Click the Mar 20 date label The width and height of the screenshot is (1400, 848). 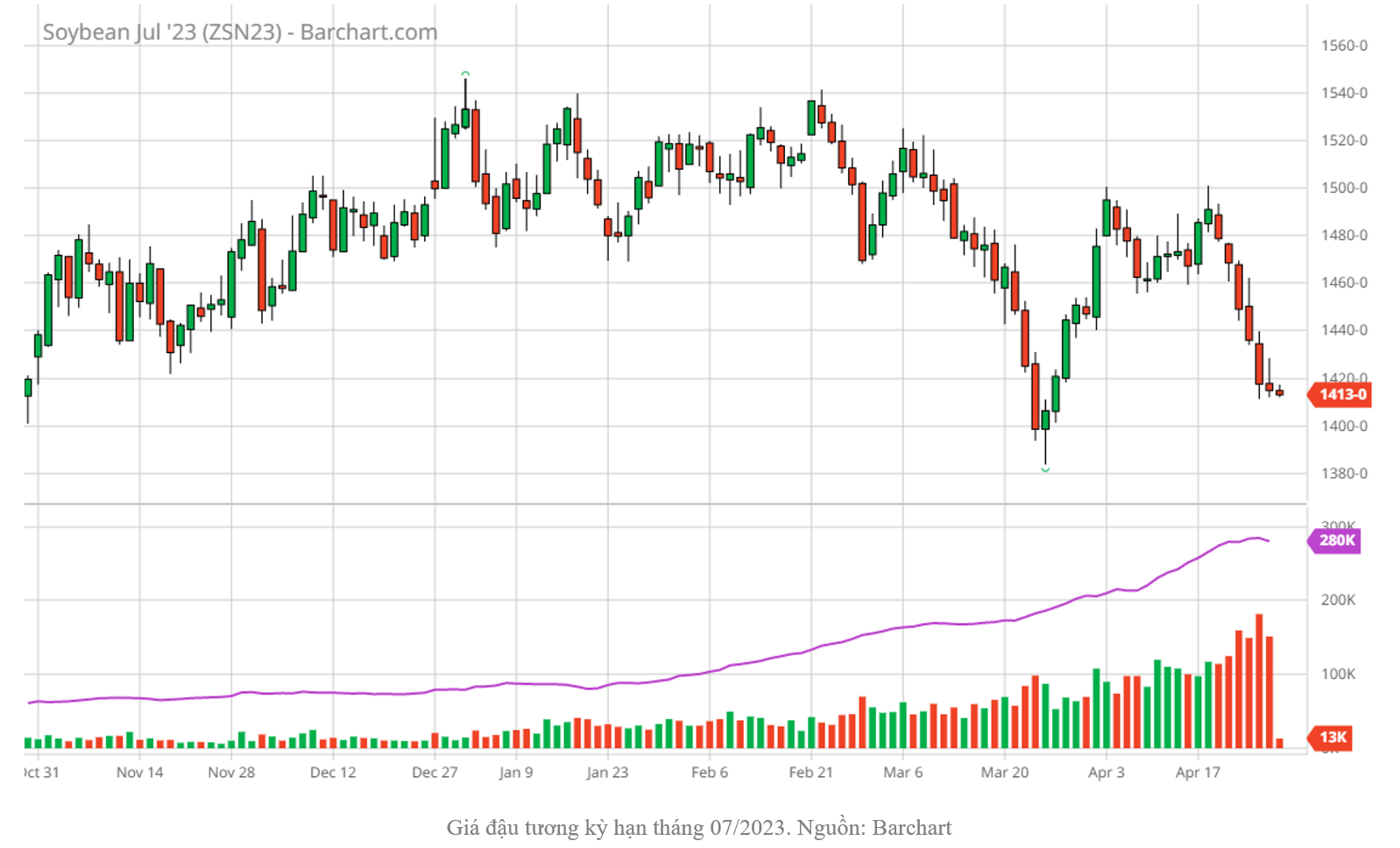(1005, 772)
